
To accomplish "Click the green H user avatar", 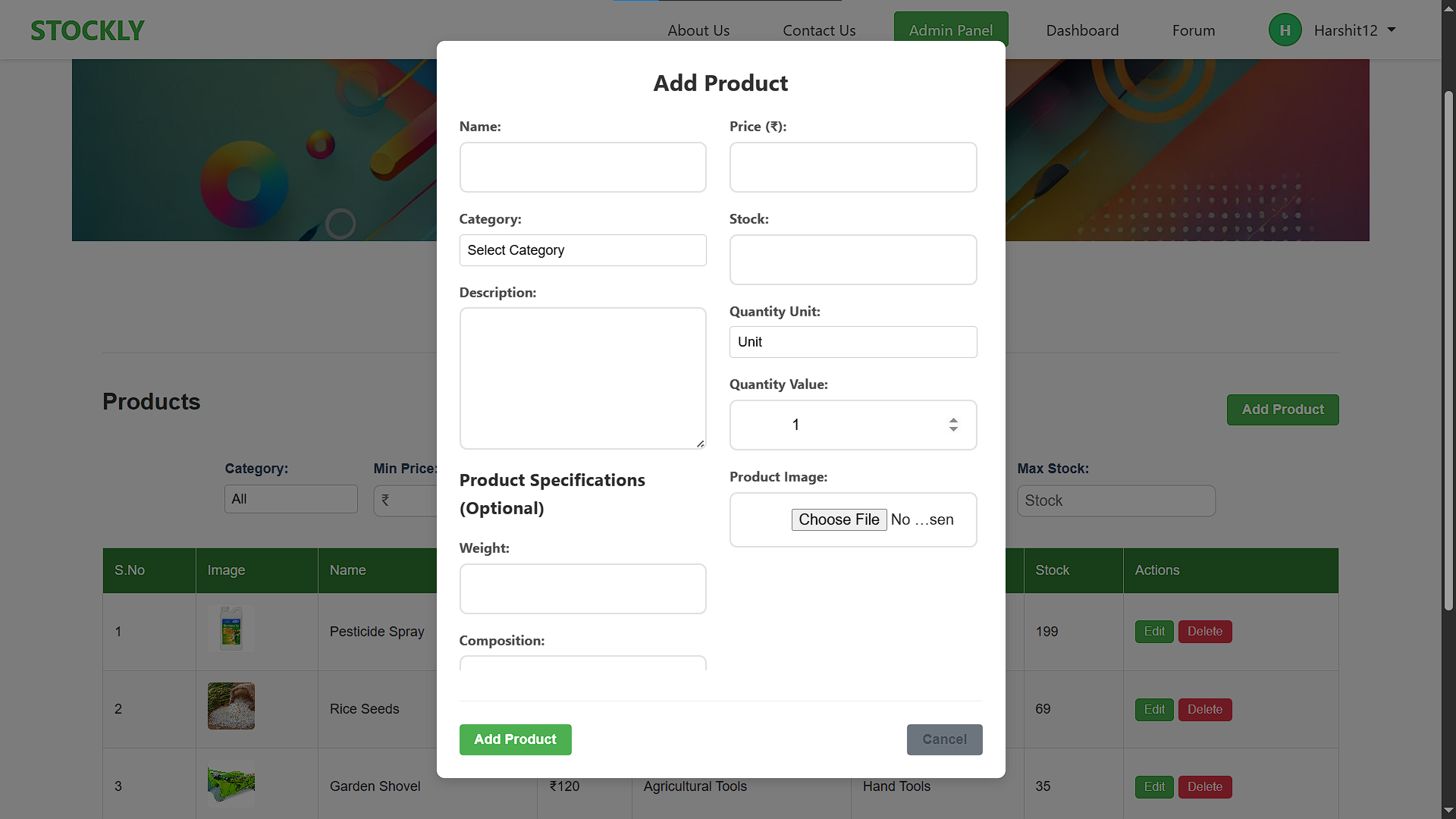I will [1285, 30].
